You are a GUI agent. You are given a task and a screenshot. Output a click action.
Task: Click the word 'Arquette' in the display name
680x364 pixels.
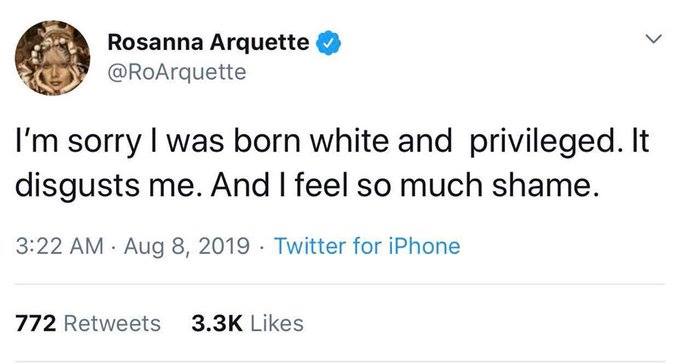tap(259, 43)
